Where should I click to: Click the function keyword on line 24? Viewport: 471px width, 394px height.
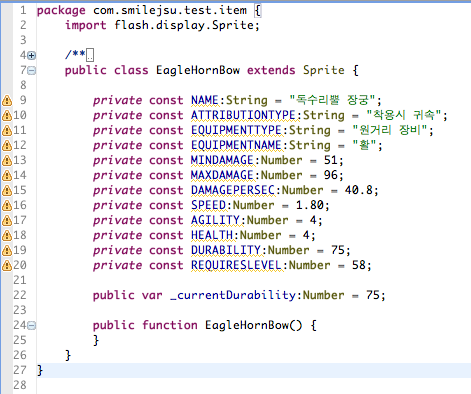(170, 325)
